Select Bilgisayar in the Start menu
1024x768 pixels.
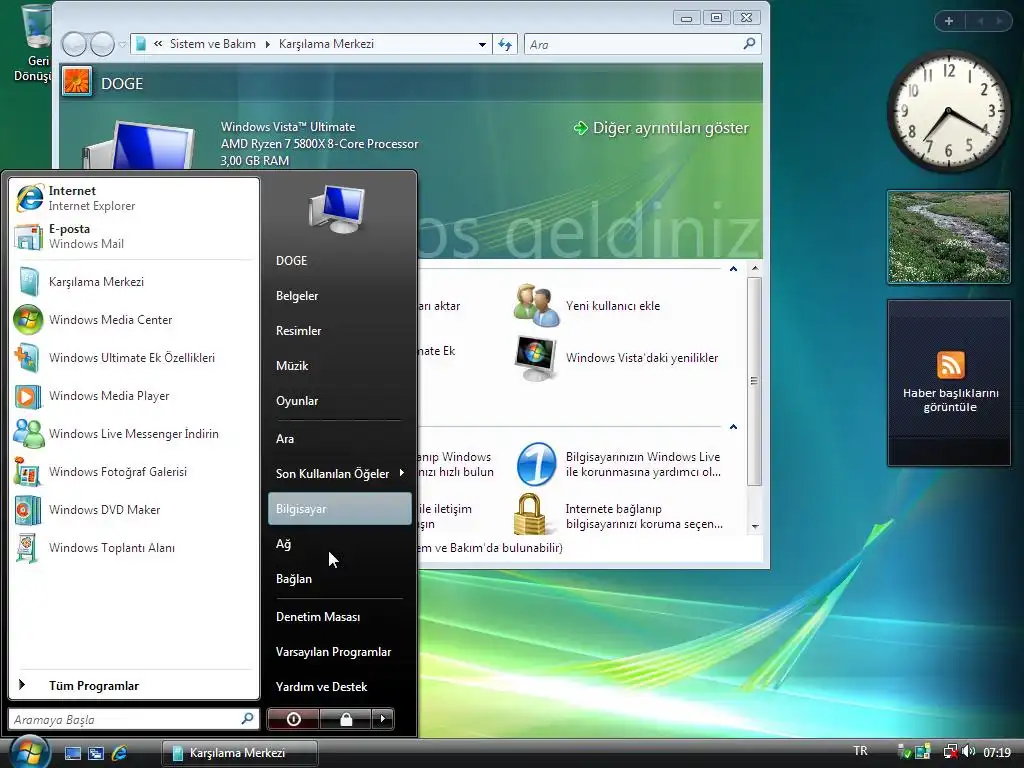pos(340,509)
